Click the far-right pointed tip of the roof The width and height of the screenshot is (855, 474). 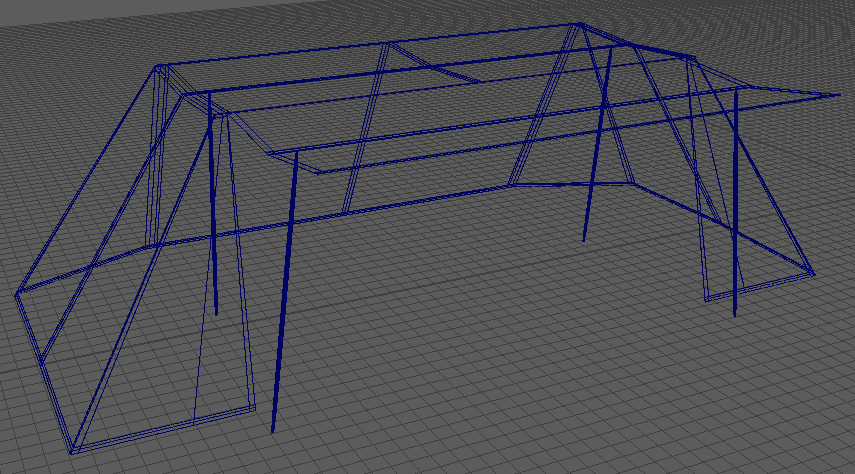(838, 97)
